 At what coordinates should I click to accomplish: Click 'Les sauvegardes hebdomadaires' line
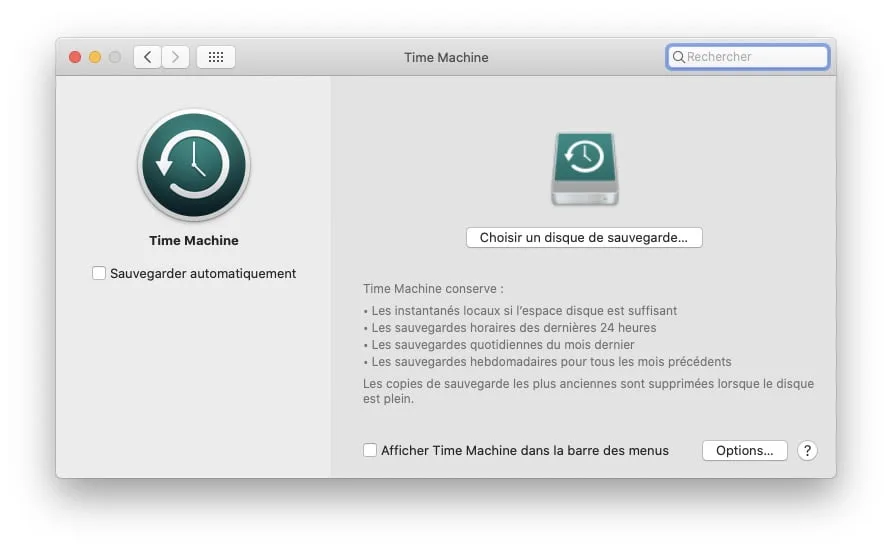(x=547, y=362)
